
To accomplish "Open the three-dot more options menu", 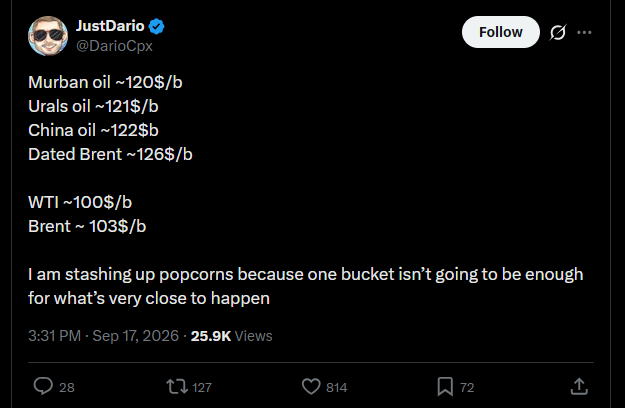I will point(584,32).
